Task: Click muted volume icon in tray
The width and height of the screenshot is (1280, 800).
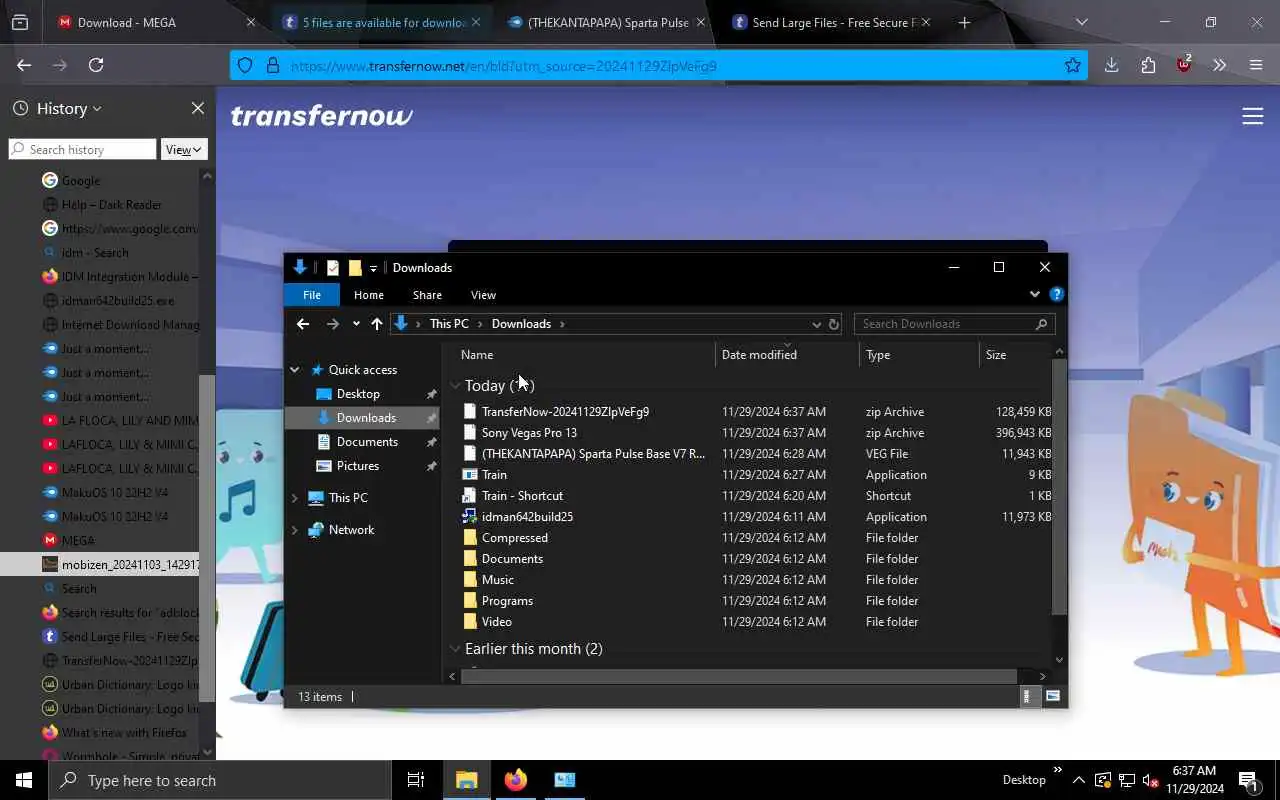Action: coord(1150,781)
